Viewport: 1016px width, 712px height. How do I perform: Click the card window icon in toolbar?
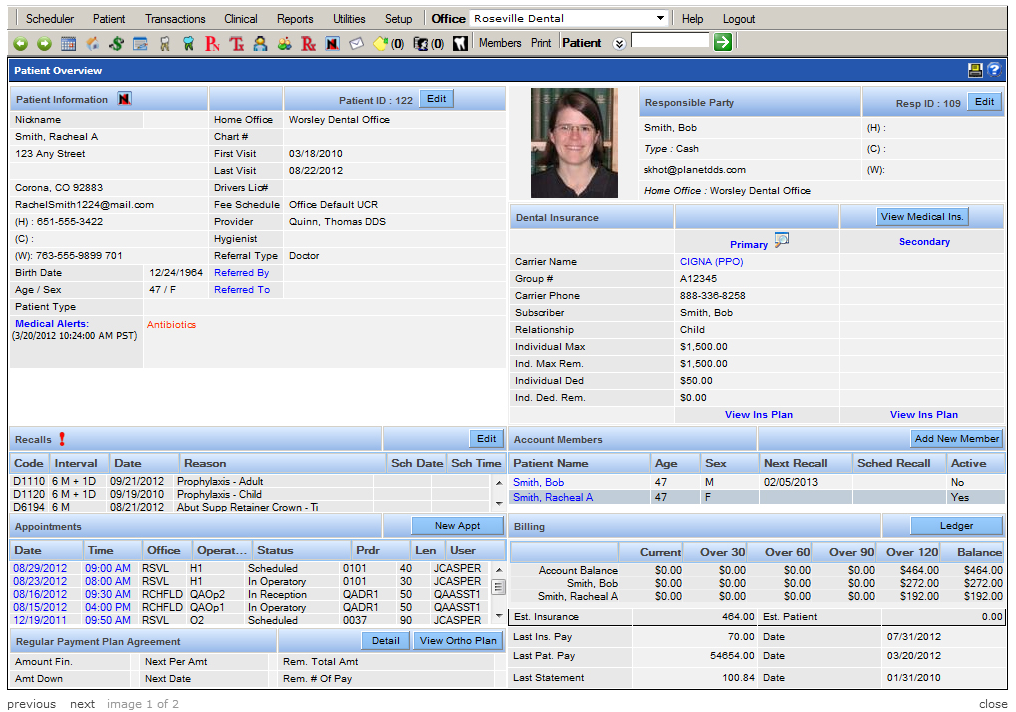[x=140, y=43]
